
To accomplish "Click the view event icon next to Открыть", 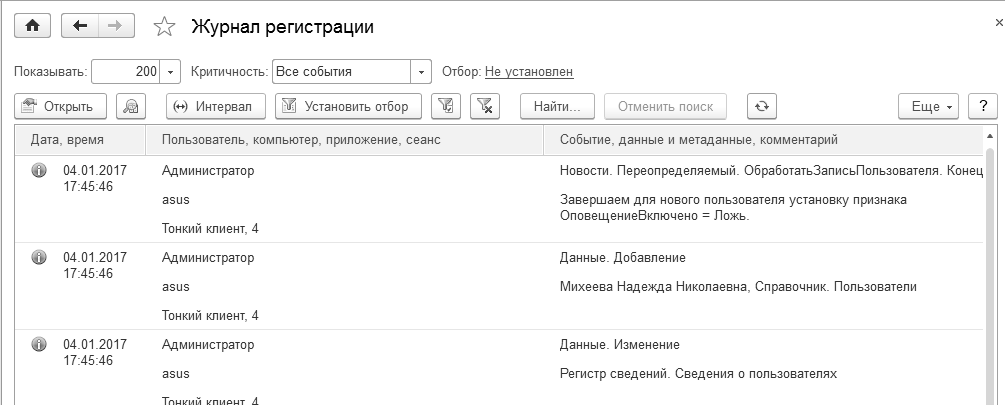I will (132, 106).
